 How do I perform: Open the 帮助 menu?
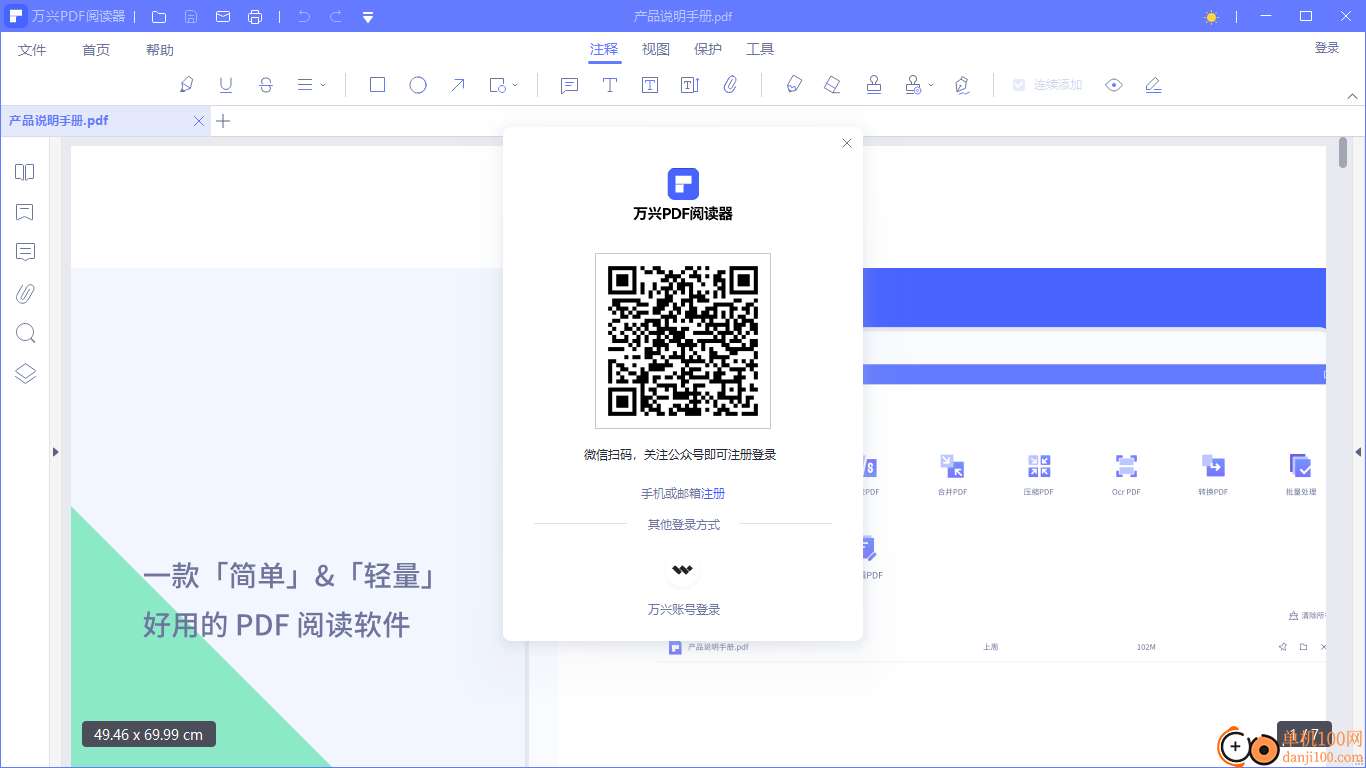(x=160, y=50)
